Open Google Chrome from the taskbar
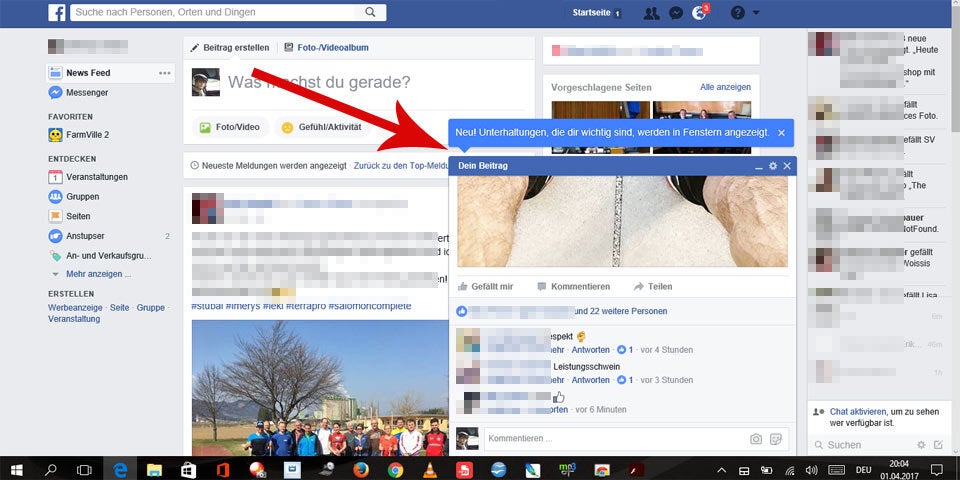The width and height of the screenshot is (960, 480). [396, 470]
